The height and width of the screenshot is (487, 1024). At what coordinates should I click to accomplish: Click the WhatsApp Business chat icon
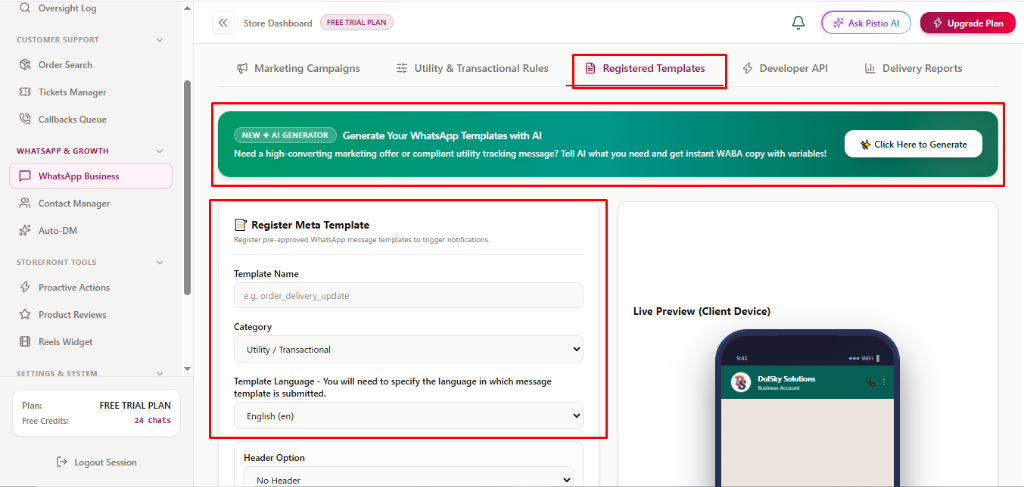(x=25, y=176)
